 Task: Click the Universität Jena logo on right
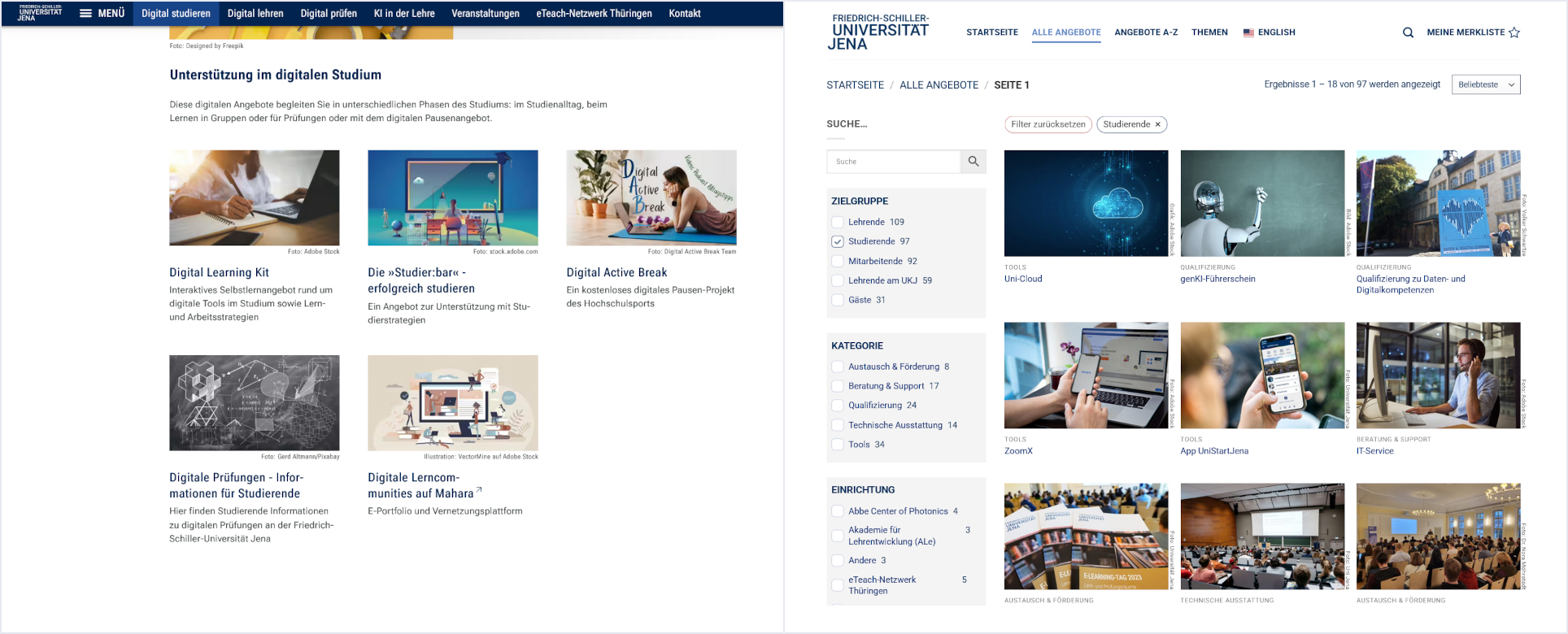878,33
